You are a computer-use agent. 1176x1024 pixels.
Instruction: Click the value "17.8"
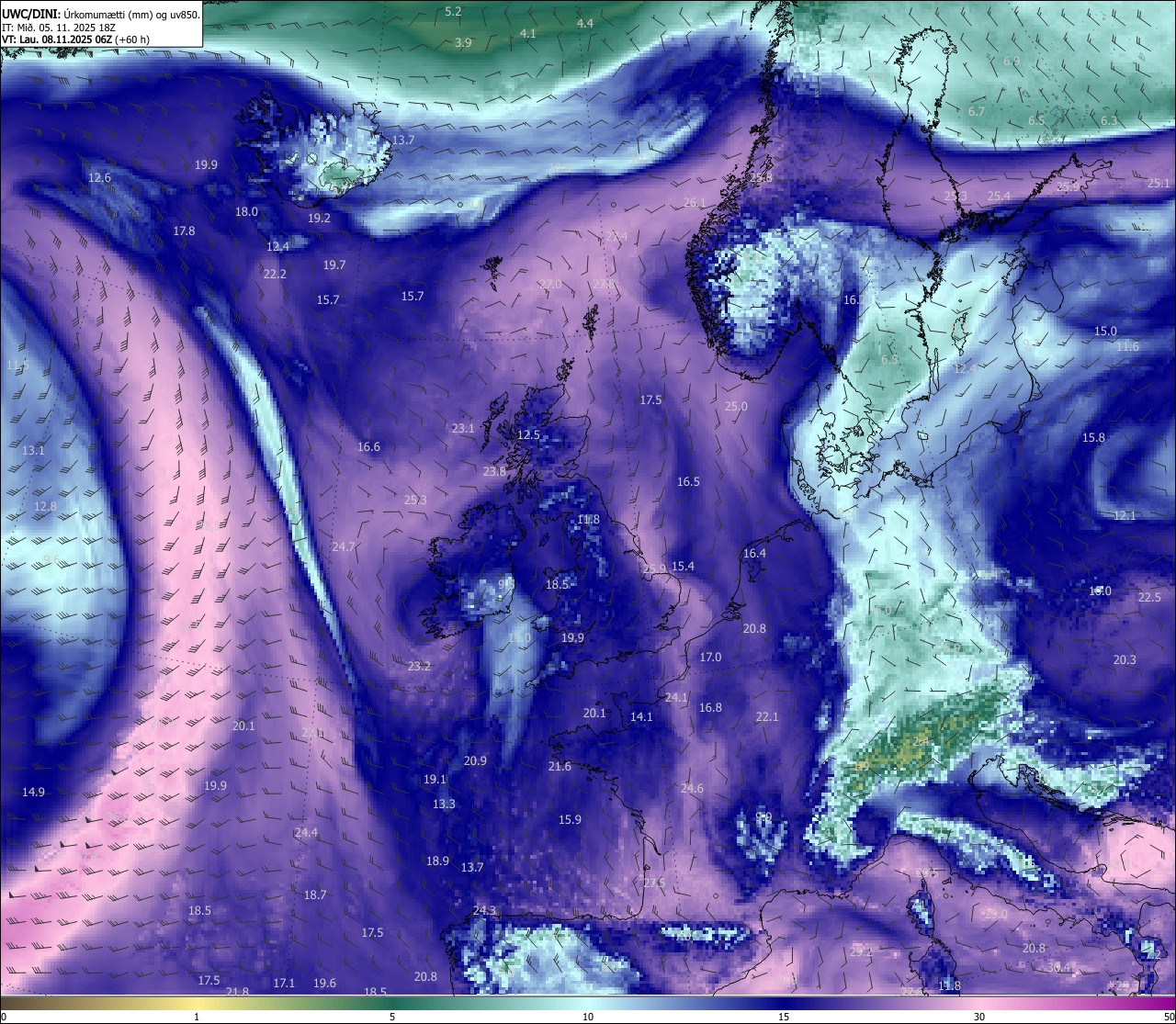click(x=184, y=231)
